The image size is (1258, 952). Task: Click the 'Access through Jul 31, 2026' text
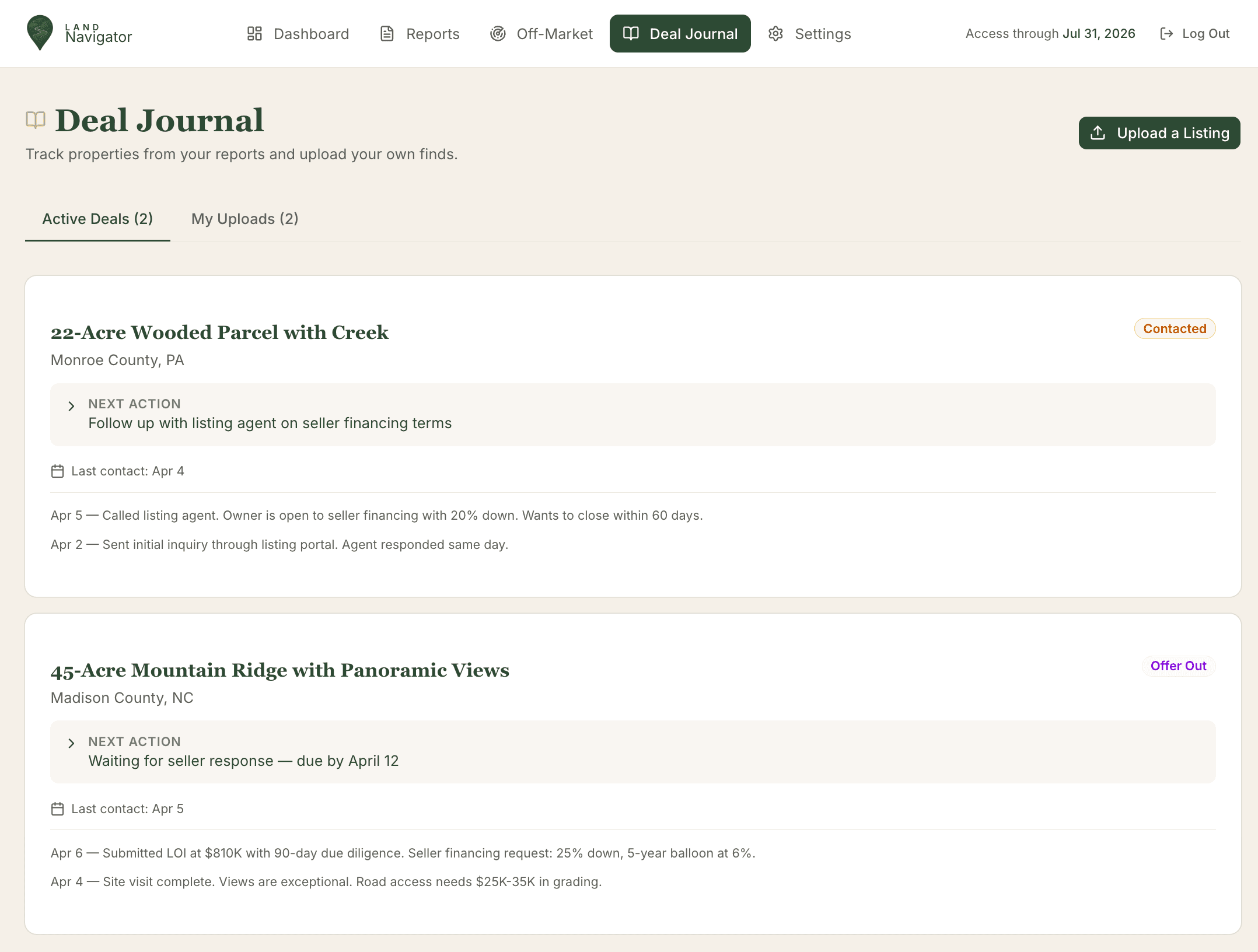coord(1050,34)
